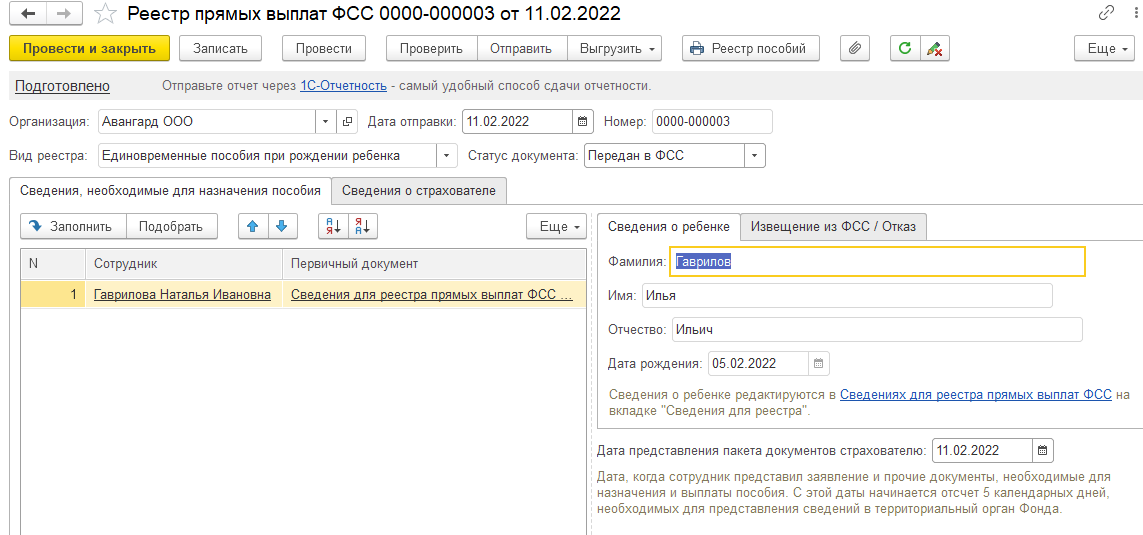Move row up with blue arrow
The image size is (1143, 535).
[254, 227]
